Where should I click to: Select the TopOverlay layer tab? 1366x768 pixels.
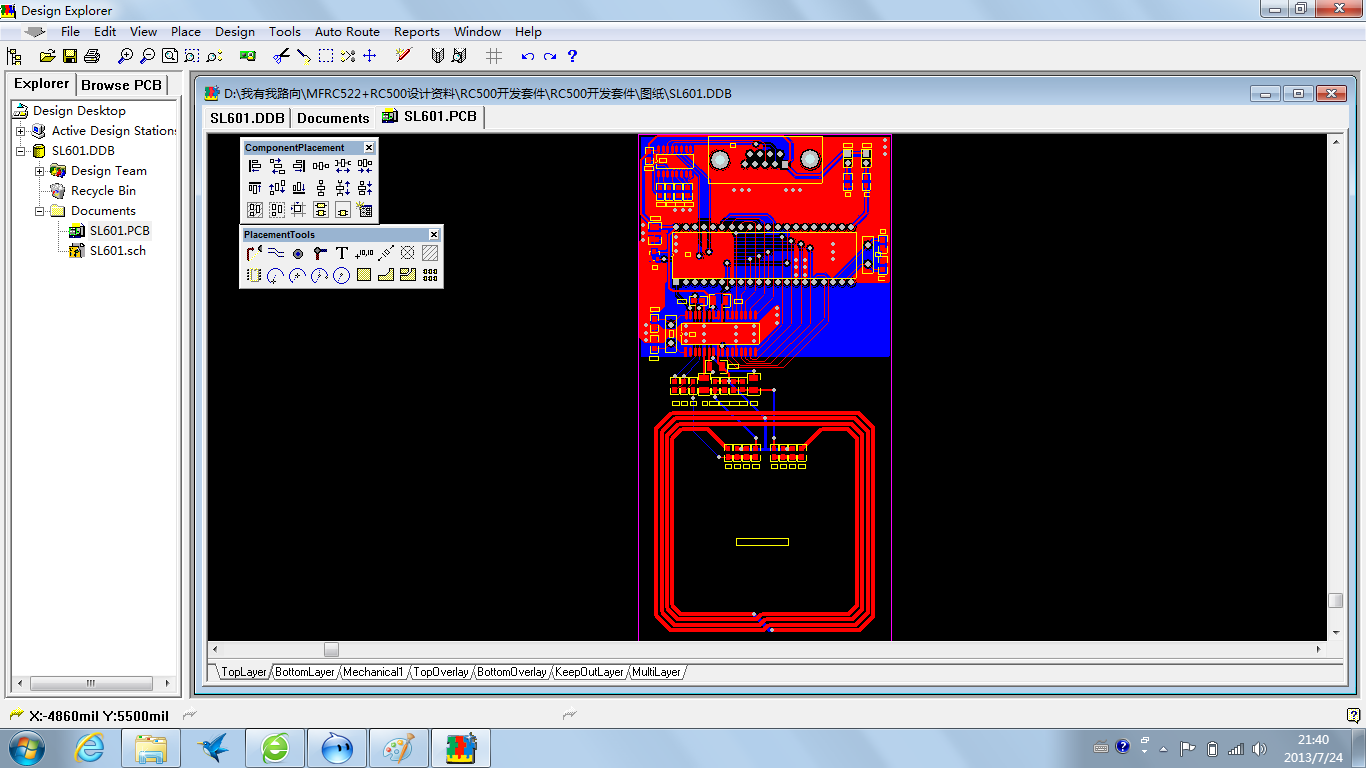pyautogui.click(x=440, y=672)
